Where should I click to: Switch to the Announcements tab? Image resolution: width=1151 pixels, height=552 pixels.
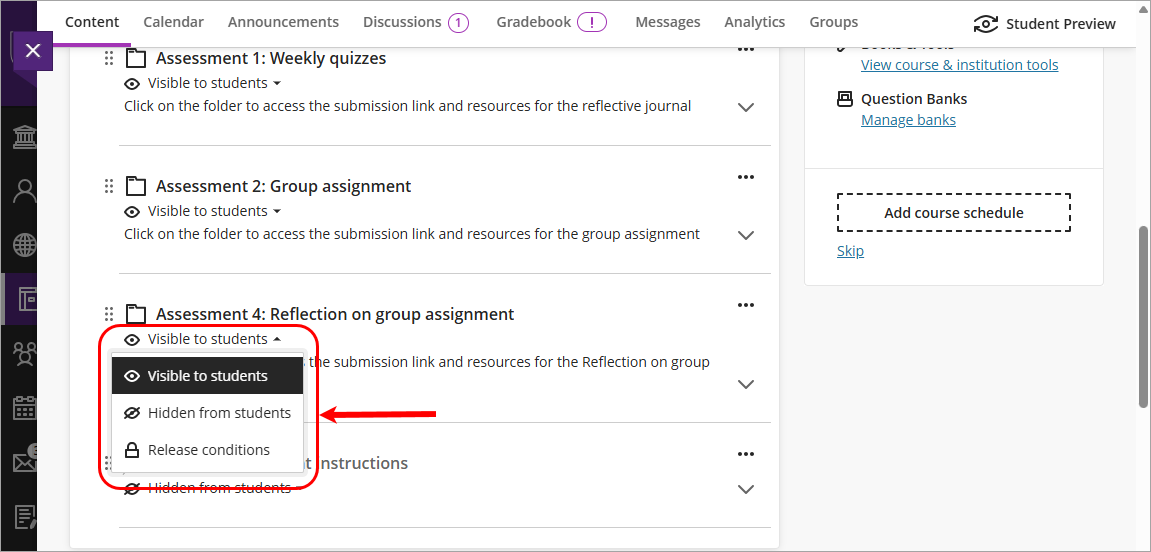[x=283, y=22]
